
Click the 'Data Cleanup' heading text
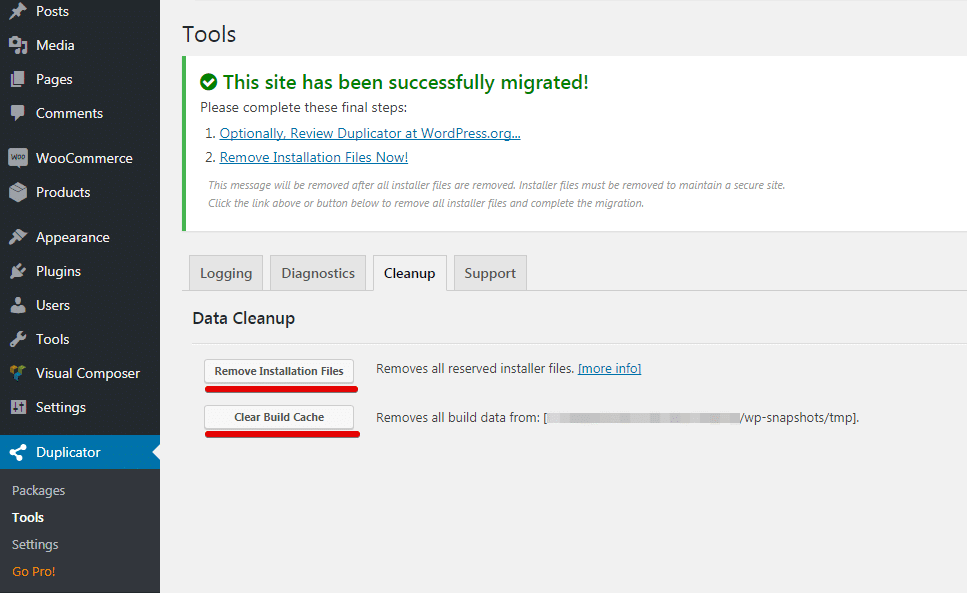pyautogui.click(x=244, y=318)
